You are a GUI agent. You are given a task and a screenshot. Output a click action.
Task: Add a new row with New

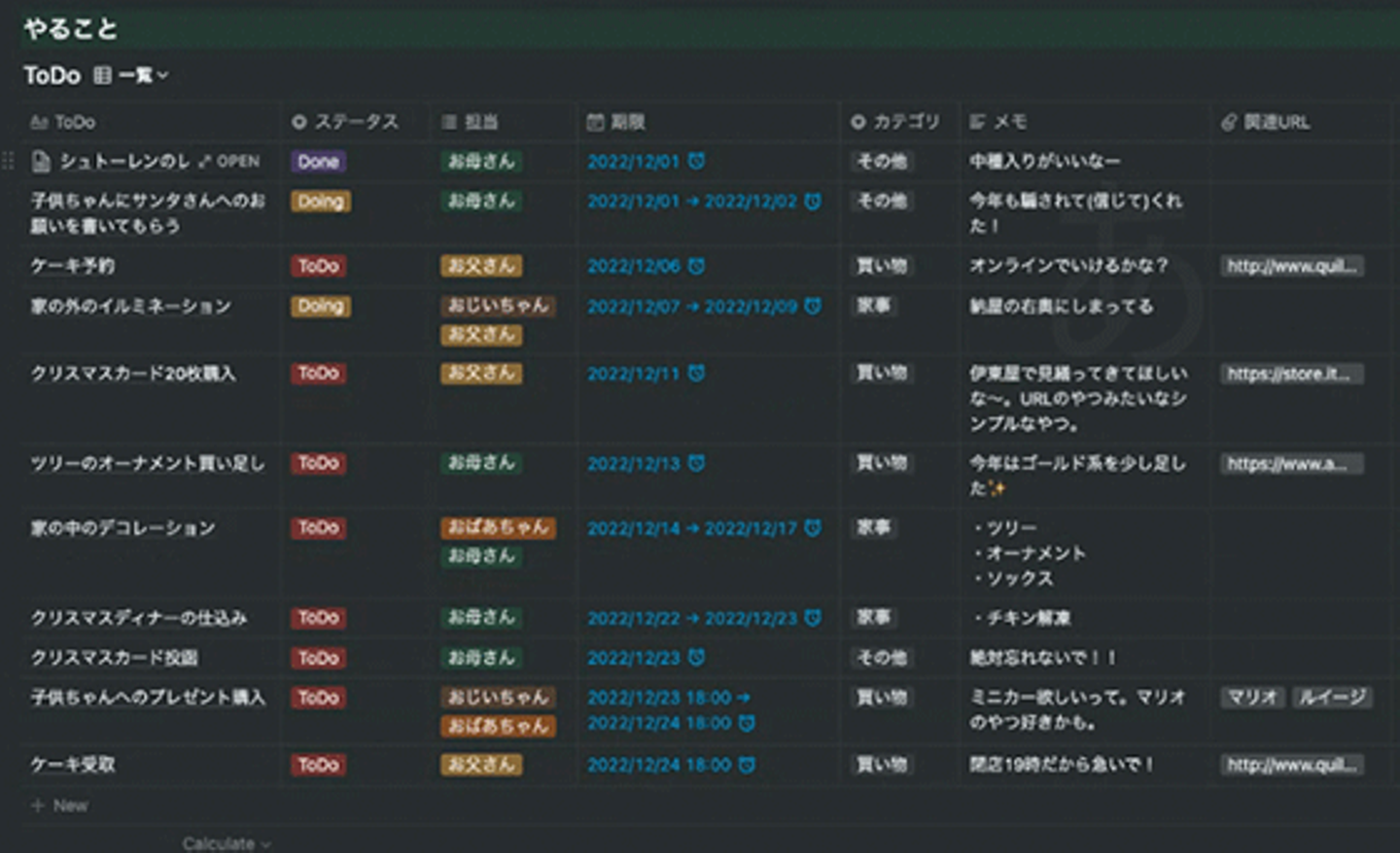pyautogui.click(x=60, y=805)
